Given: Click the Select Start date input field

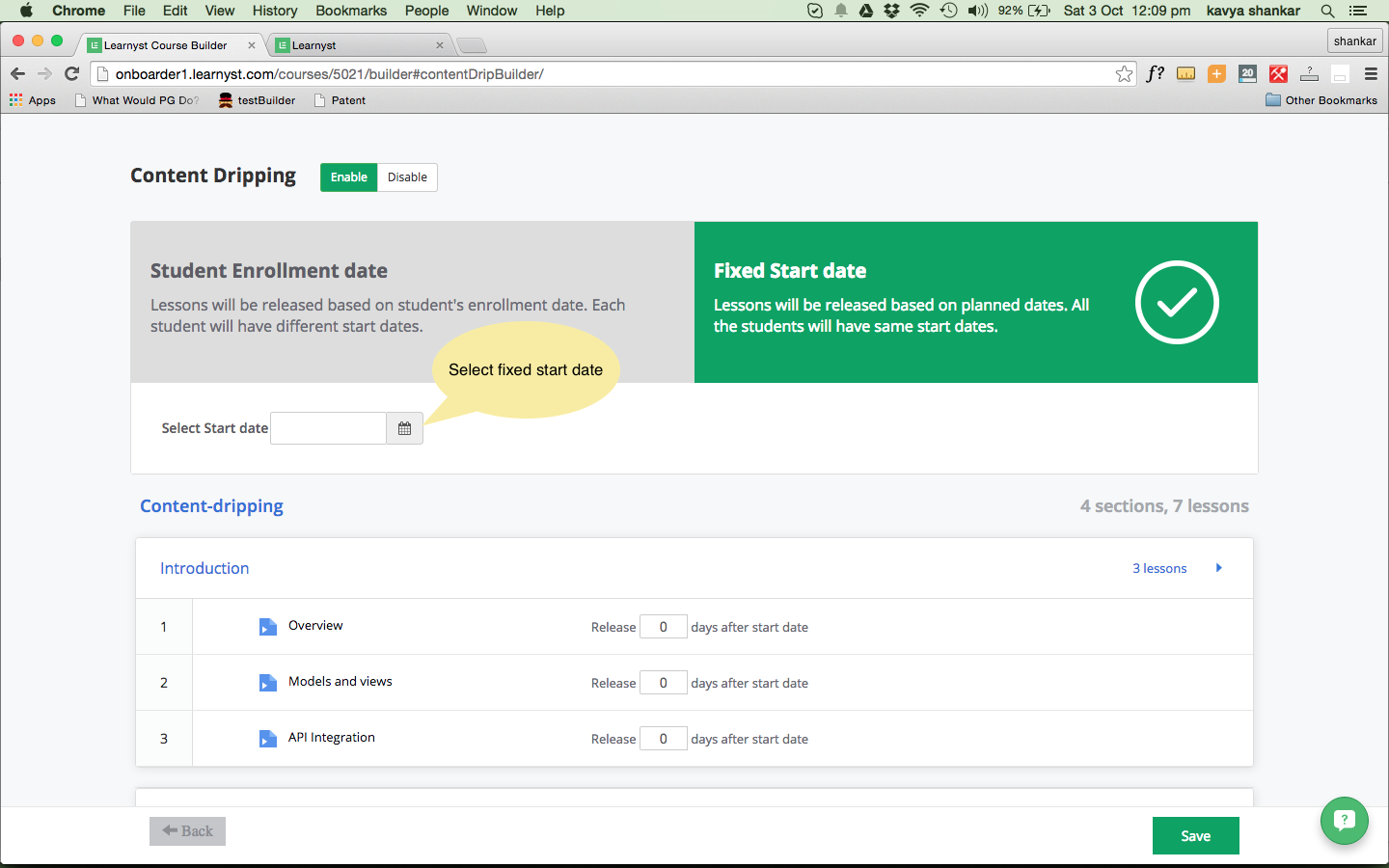Looking at the screenshot, I should 328,428.
